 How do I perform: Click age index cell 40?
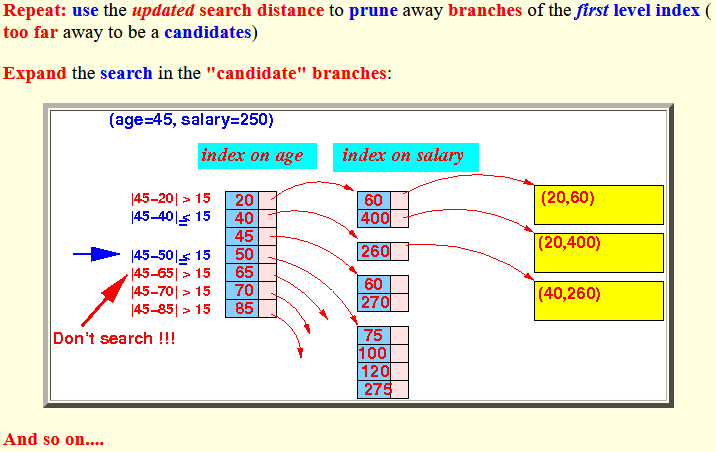click(242, 218)
